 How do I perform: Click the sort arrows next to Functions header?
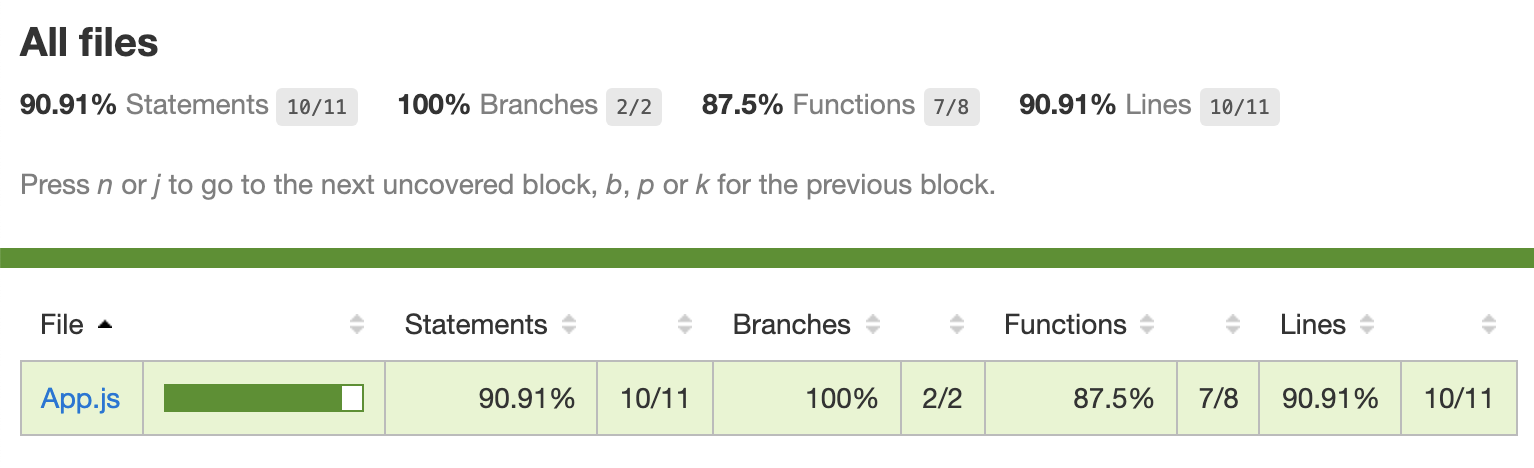pos(1148,325)
